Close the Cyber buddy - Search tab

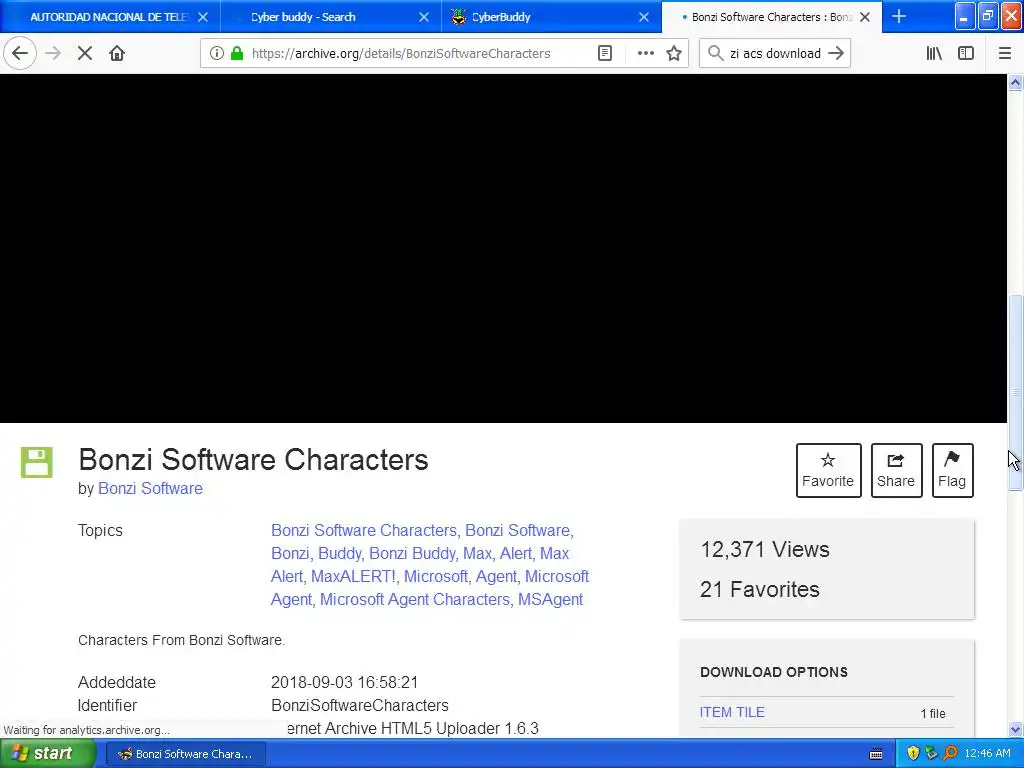tap(424, 17)
